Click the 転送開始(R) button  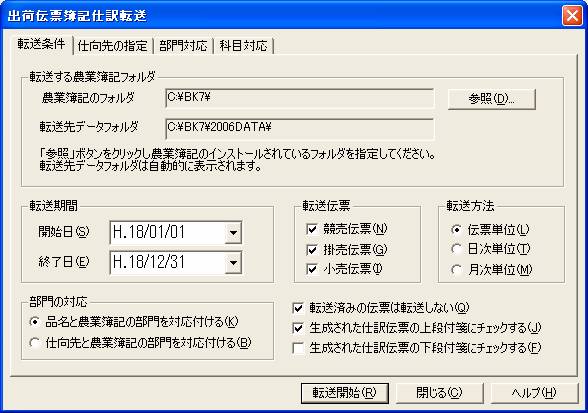coord(345,393)
